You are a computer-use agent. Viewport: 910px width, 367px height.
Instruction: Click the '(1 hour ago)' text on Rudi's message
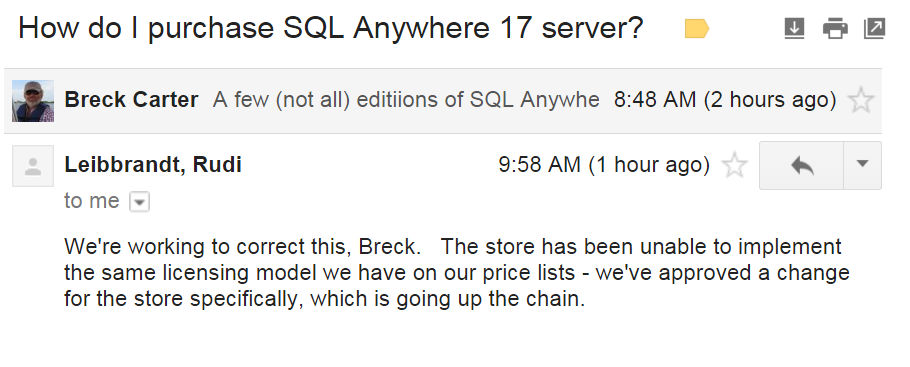tap(649, 165)
